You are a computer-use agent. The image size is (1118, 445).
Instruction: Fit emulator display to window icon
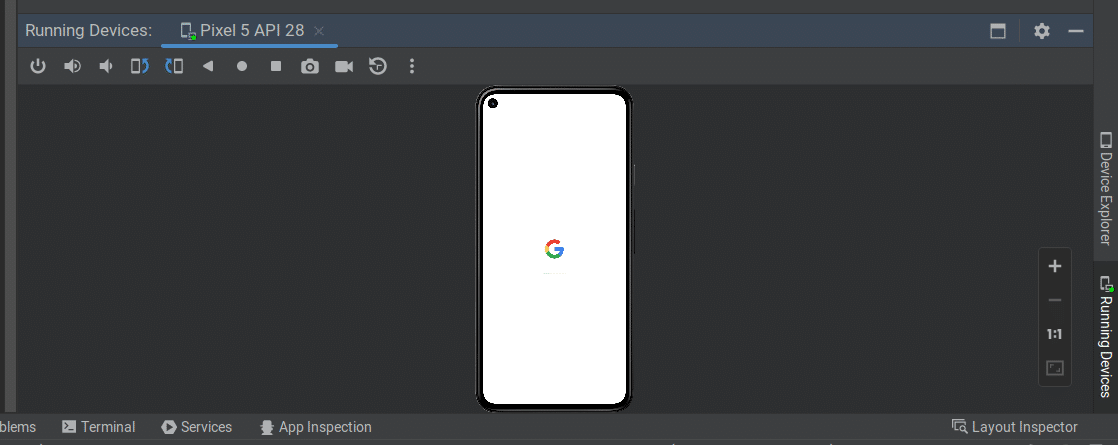point(1055,368)
